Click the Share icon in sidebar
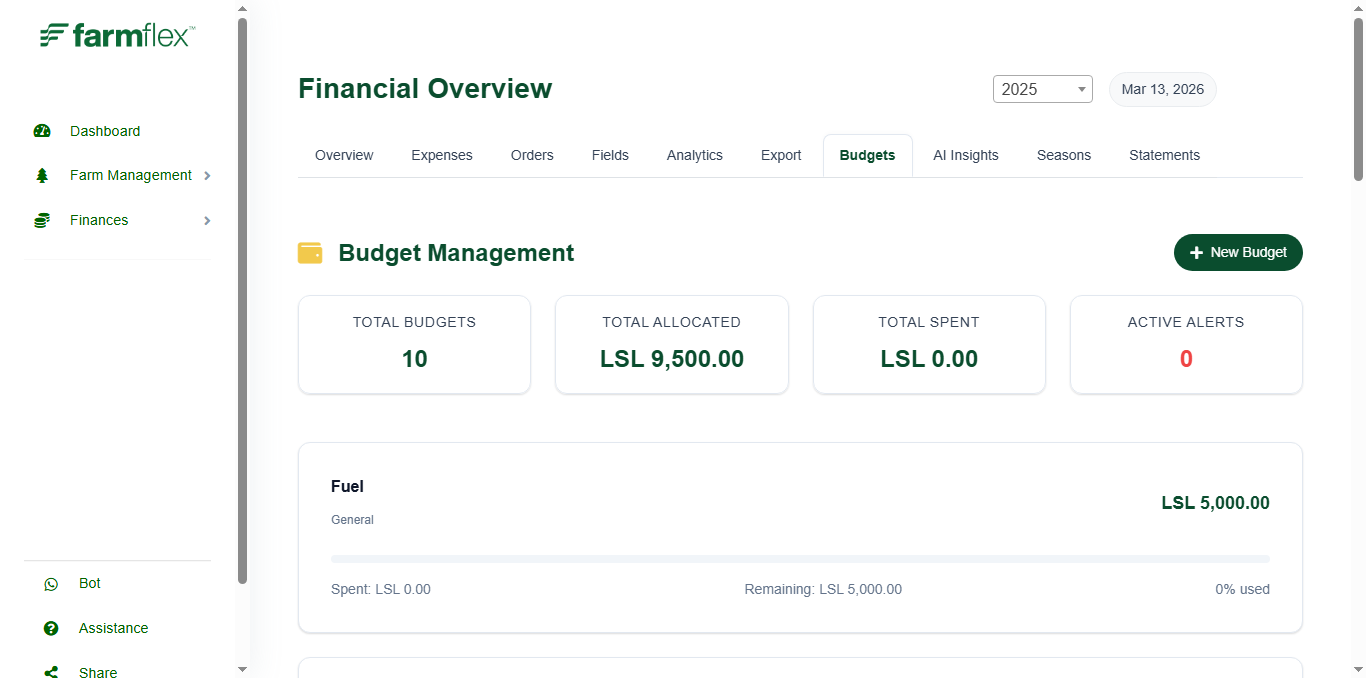 (x=51, y=673)
